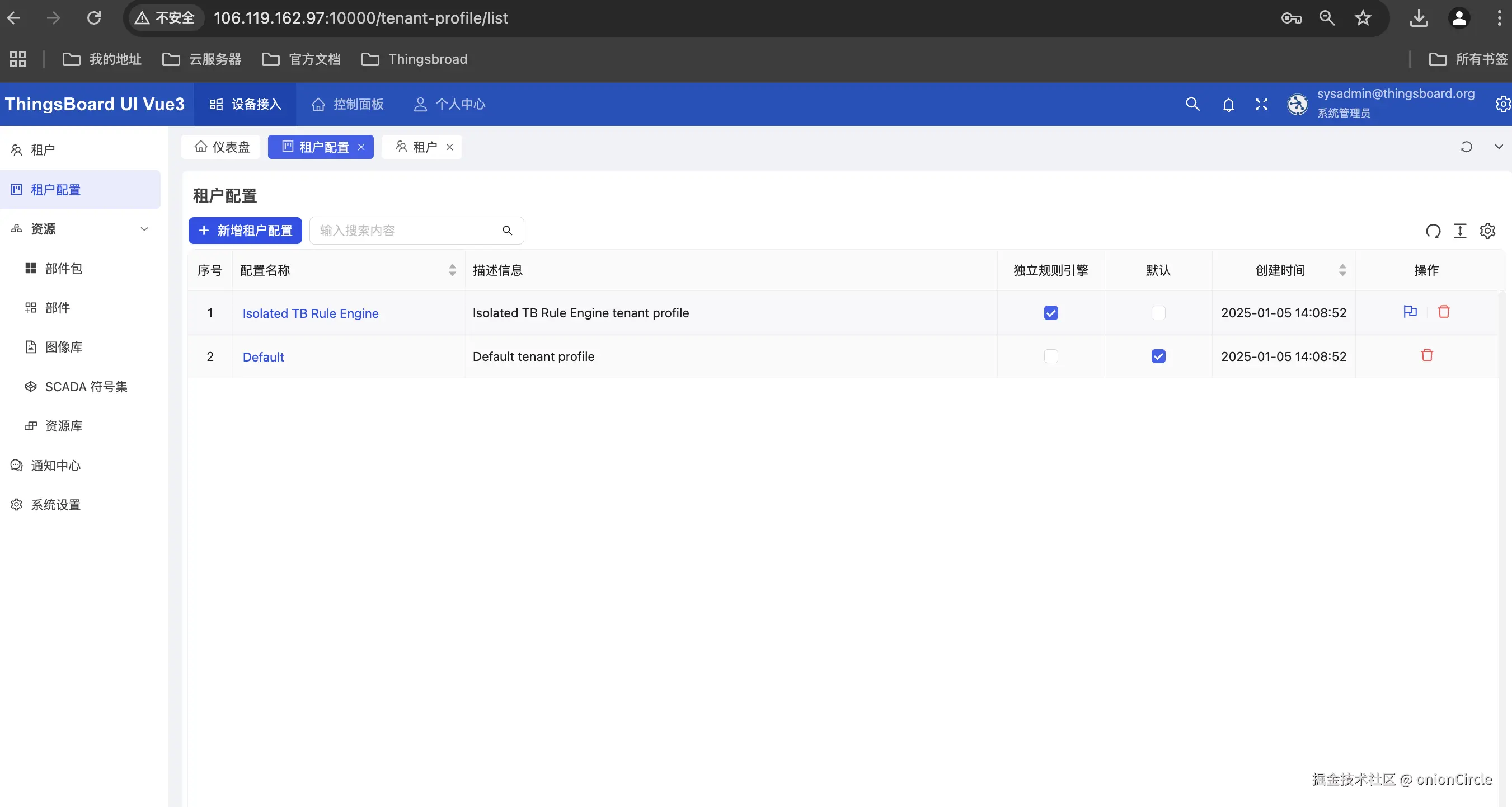The image size is (1512, 807).
Task: Check the default checkbox for Isolated TB Rule Engine
Action: (x=1158, y=313)
